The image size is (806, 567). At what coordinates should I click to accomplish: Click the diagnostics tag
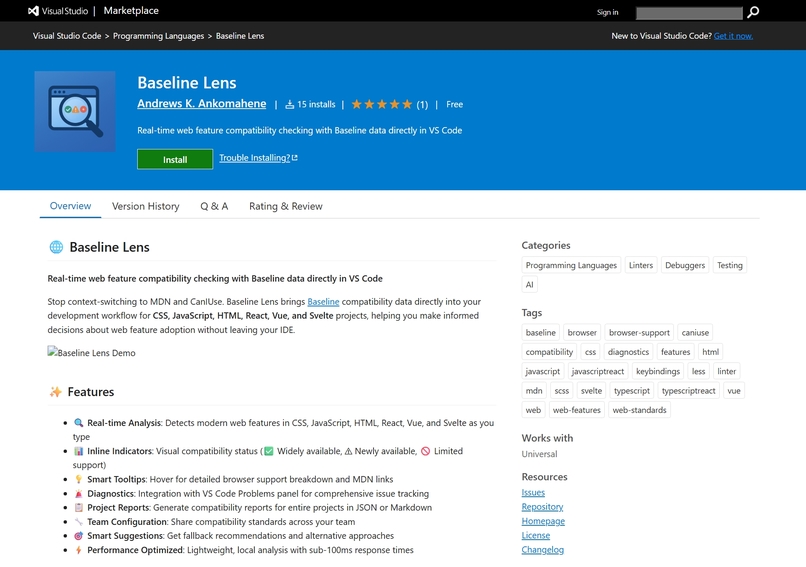click(x=628, y=352)
